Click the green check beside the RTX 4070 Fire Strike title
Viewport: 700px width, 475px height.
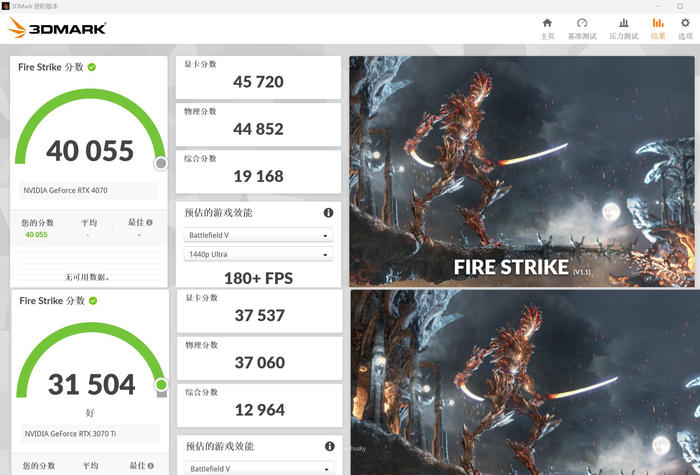point(92,67)
